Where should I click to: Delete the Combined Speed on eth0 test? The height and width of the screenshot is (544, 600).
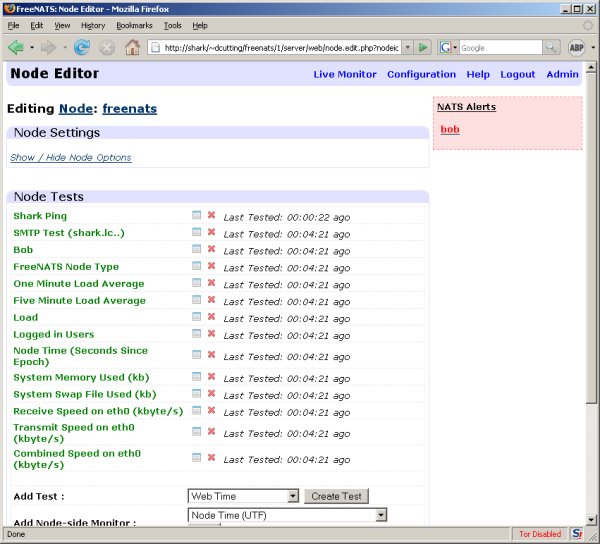[211, 457]
